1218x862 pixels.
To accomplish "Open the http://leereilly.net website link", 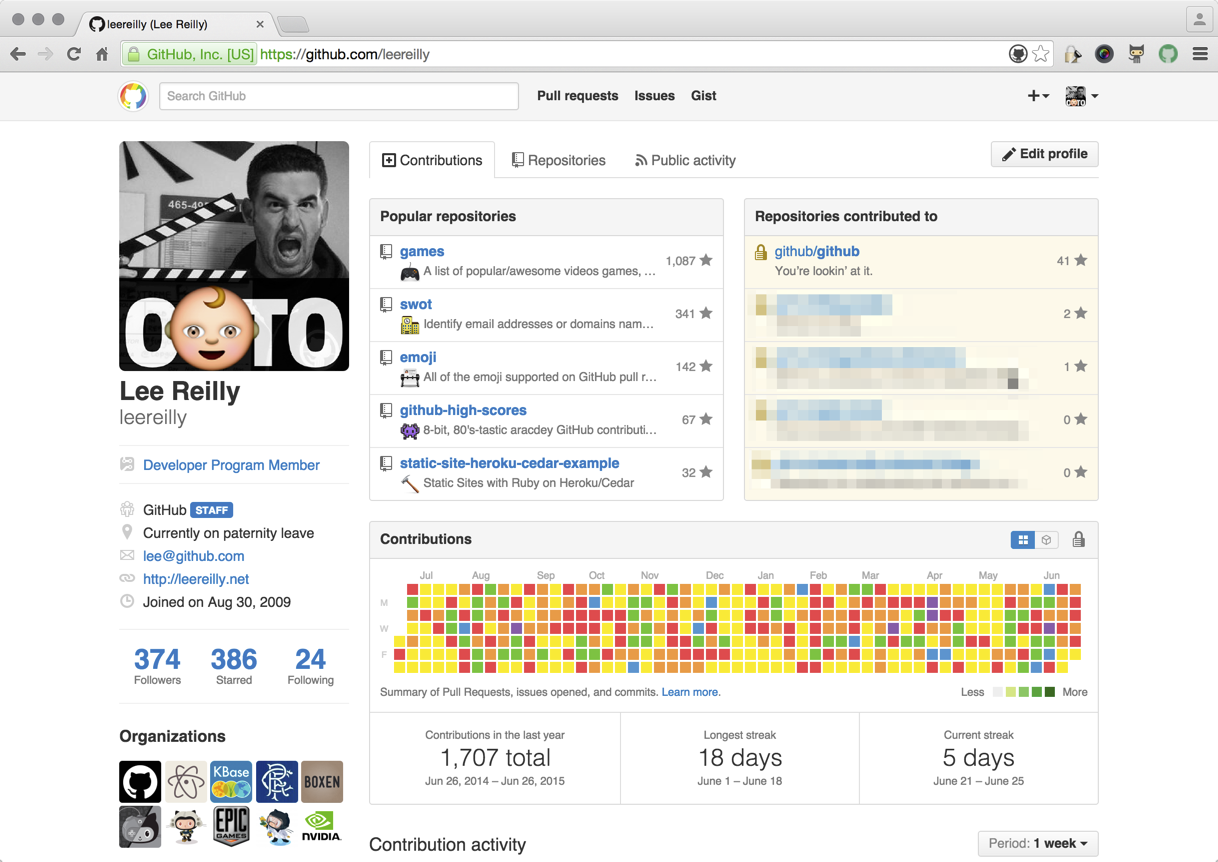I will click(x=196, y=579).
